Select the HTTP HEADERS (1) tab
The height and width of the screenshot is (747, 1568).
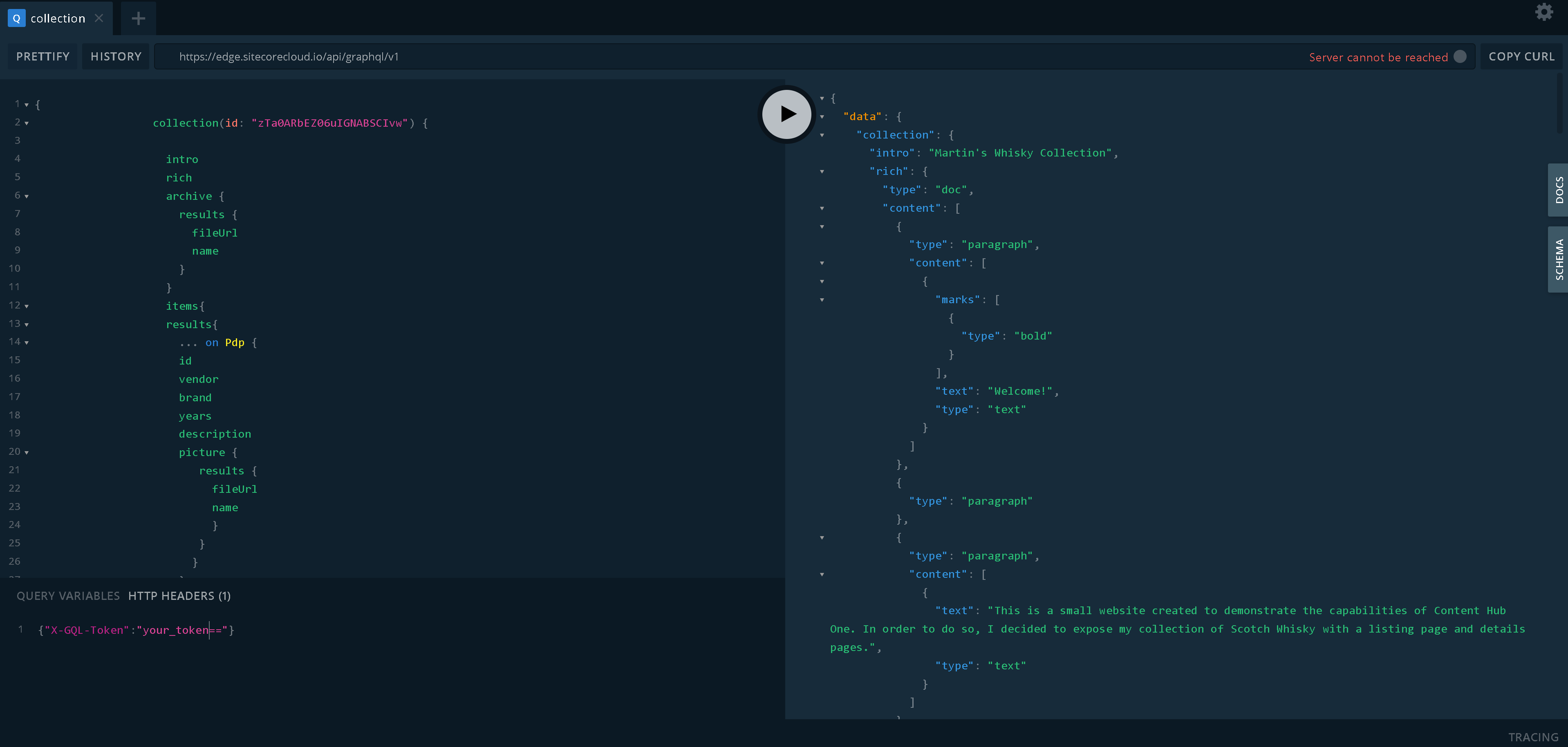pos(179,595)
